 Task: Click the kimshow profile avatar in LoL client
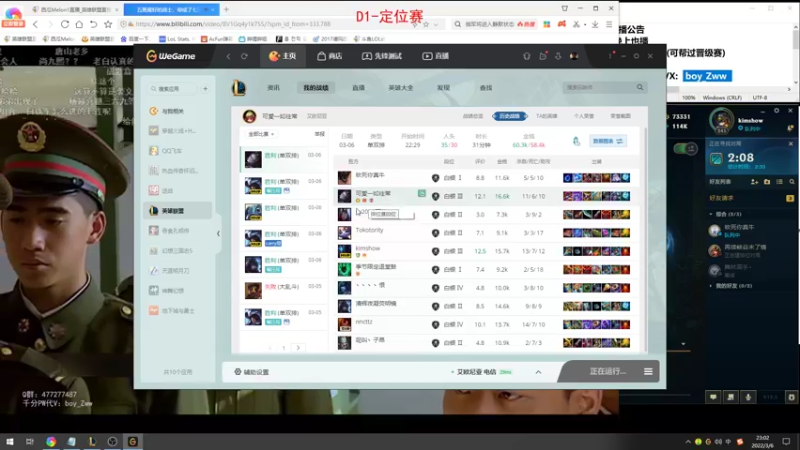(x=721, y=121)
